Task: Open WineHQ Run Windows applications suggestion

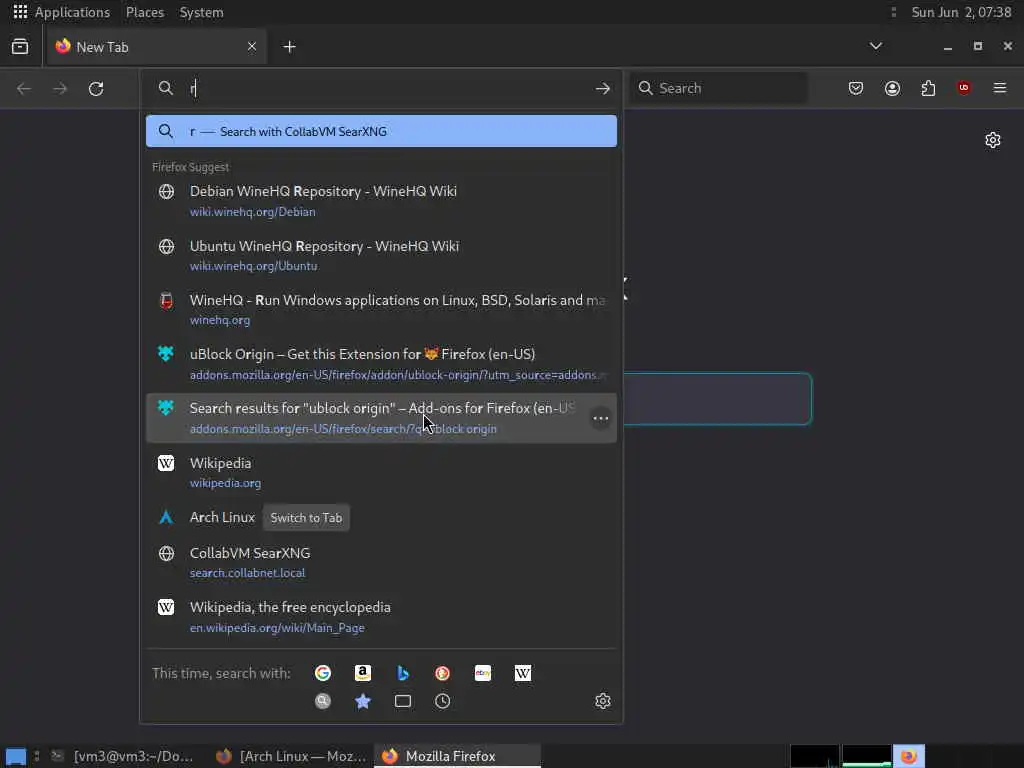Action: tap(381, 310)
